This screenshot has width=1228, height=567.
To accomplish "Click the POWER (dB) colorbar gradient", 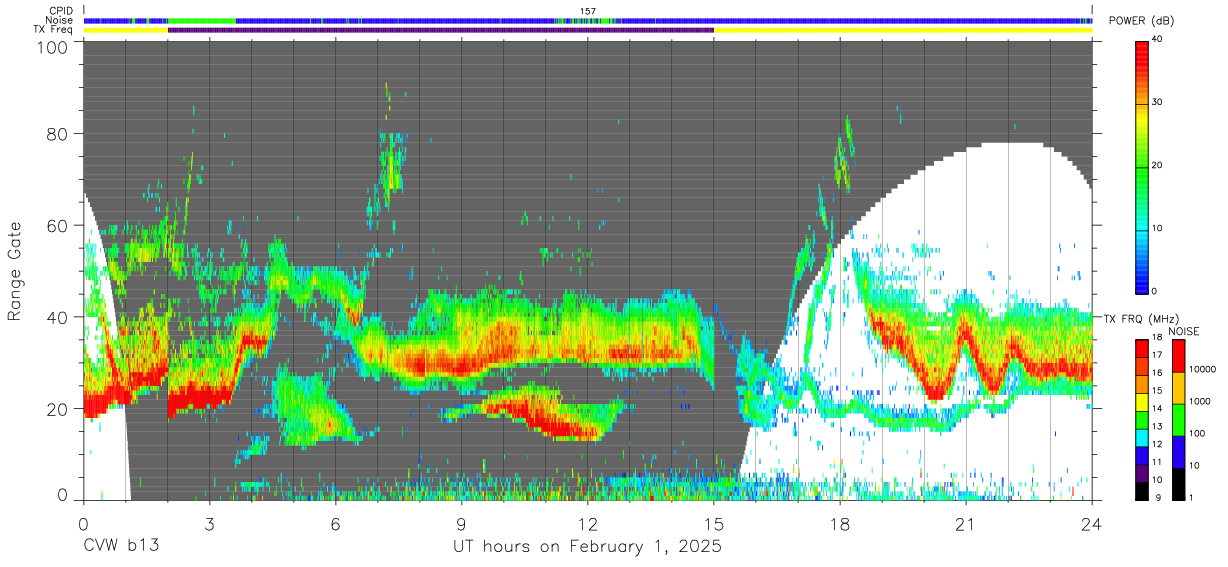I will (1143, 166).
